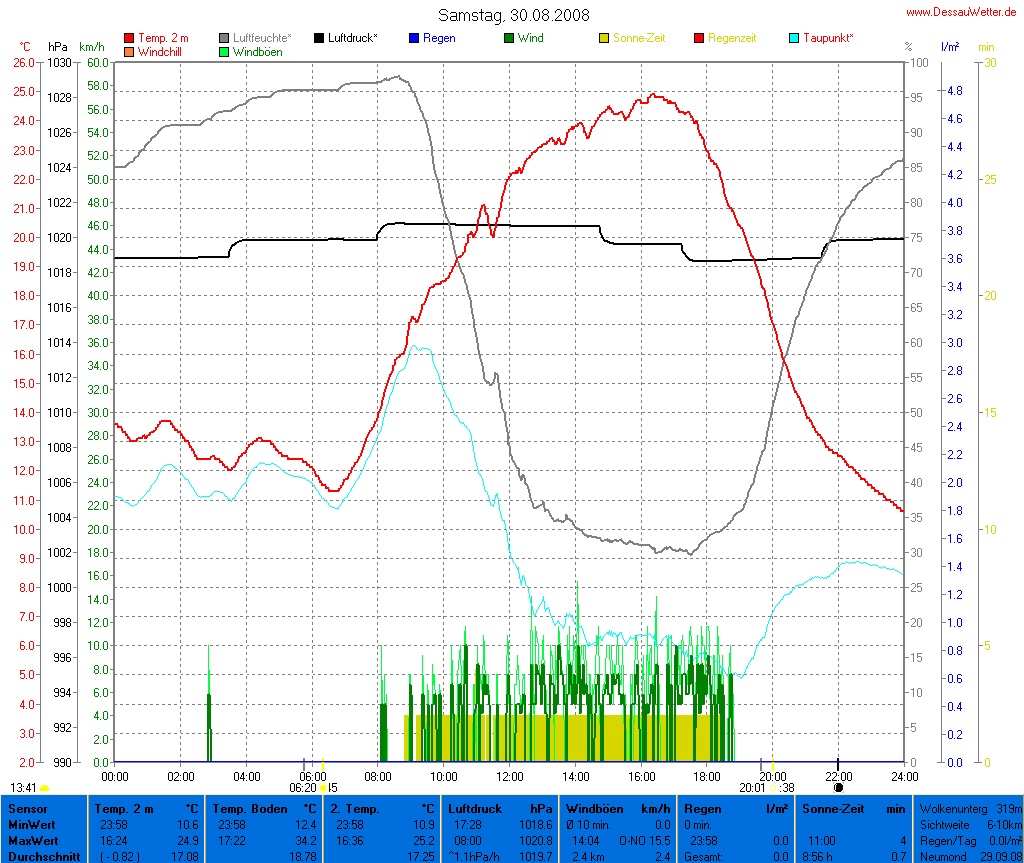Viewport: 1024px width, 863px height.
Task: Click the gray Luftfeuchte legend square
Action: (x=224, y=38)
